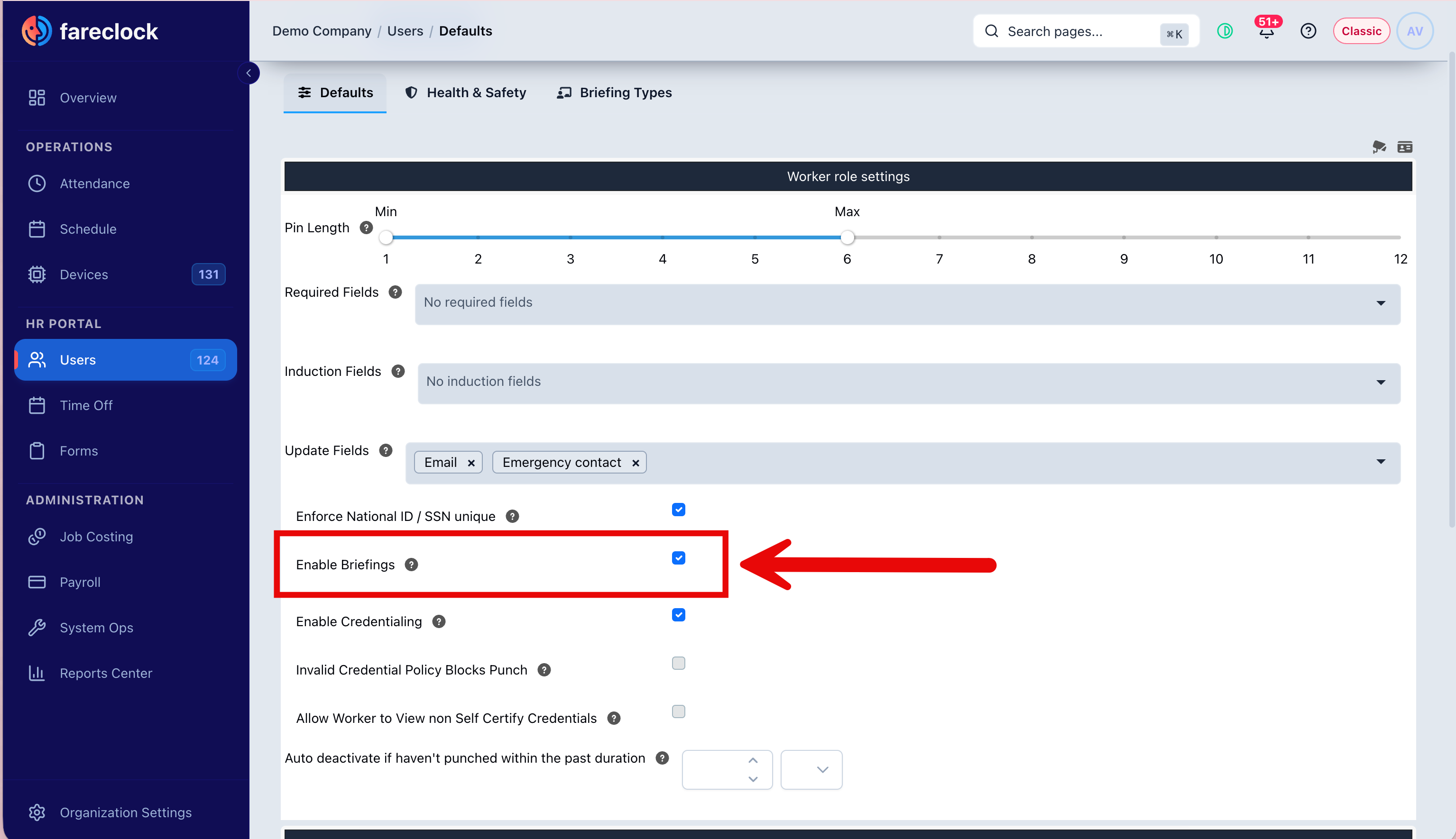The image size is (1456, 839).
Task: Click the green status indicator icon
Action: coord(1225,31)
